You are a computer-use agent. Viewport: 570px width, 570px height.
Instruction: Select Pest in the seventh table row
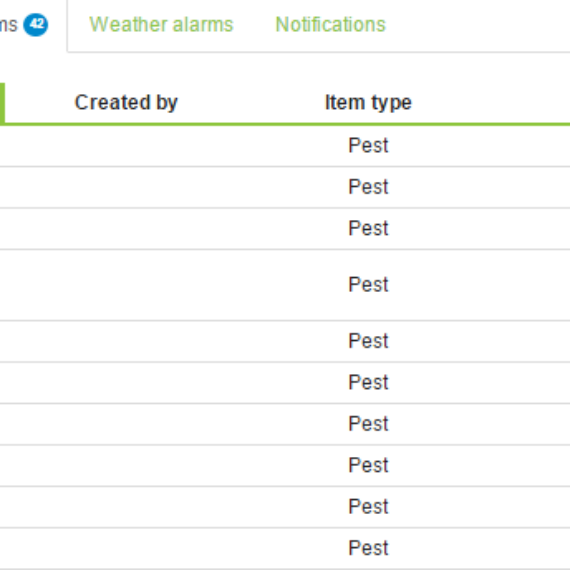pyautogui.click(x=368, y=424)
